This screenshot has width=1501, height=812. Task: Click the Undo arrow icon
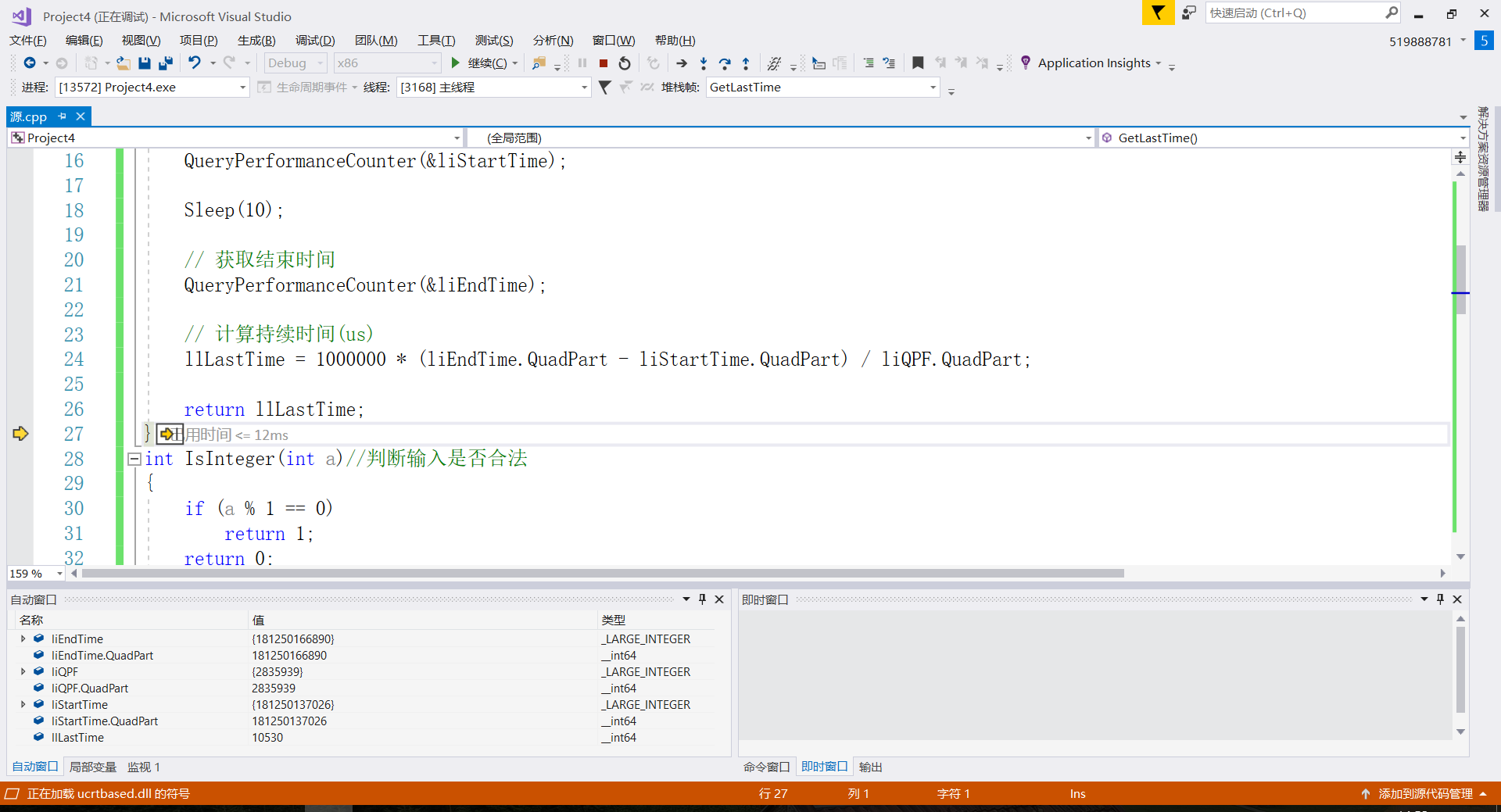[x=195, y=63]
